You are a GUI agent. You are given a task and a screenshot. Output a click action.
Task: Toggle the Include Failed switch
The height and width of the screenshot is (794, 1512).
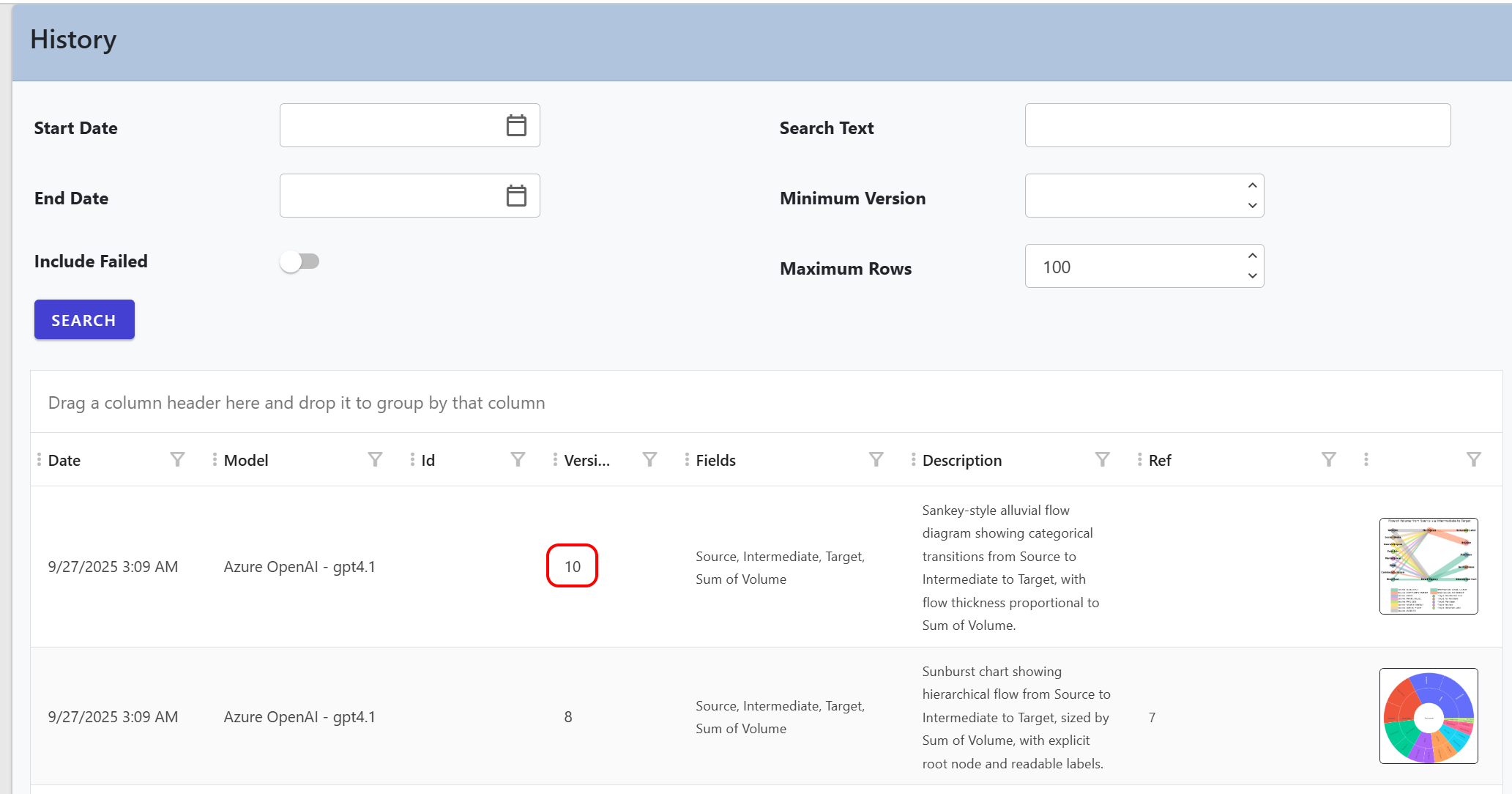point(299,261)
